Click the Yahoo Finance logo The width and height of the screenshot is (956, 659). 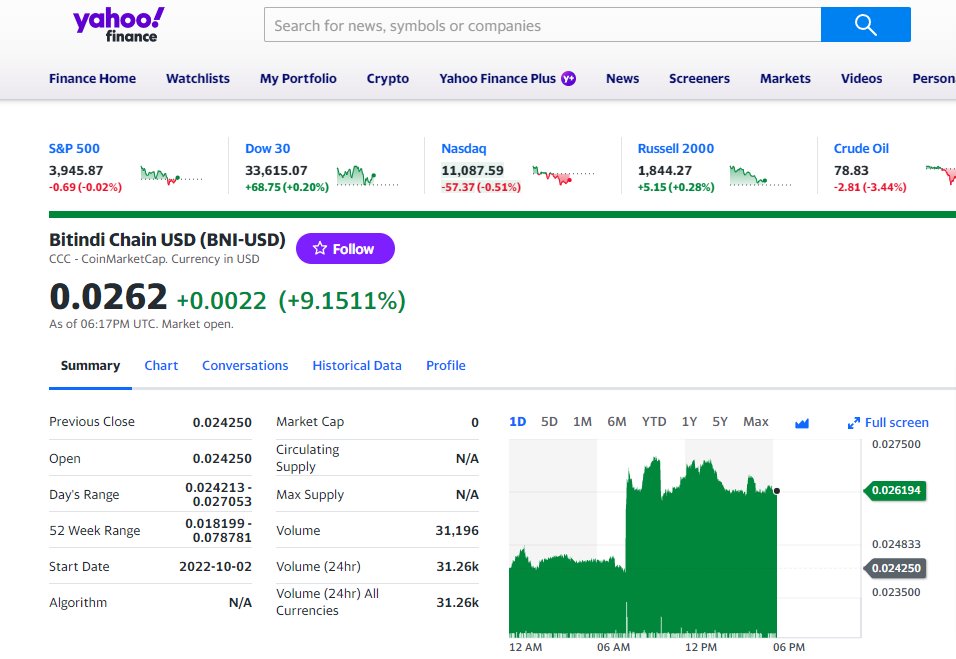pyautogui.click(x=119, y=25)
